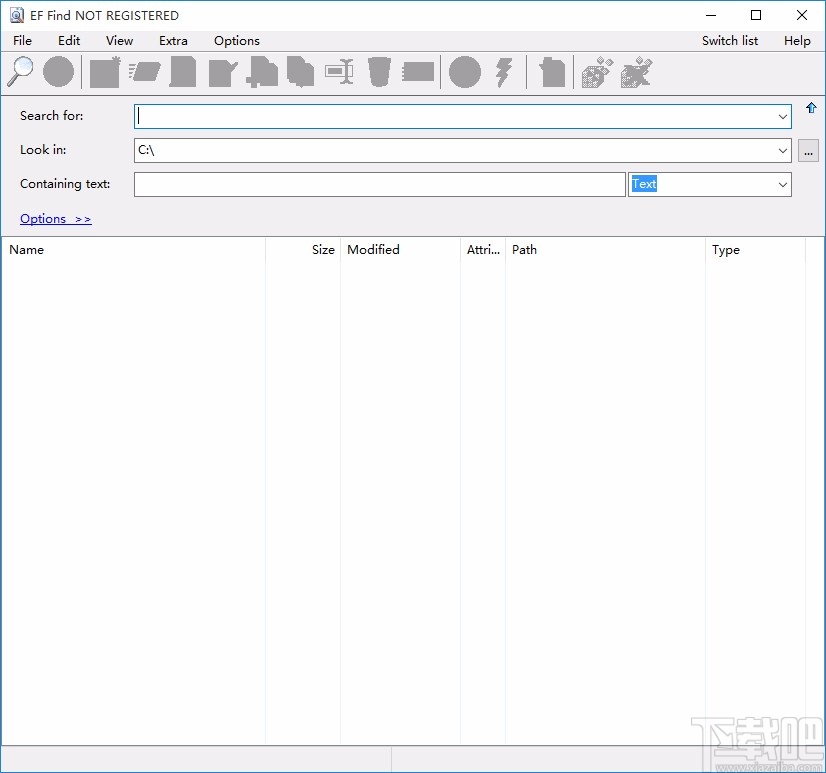Open the Text type combo box

tap(782, 185)
